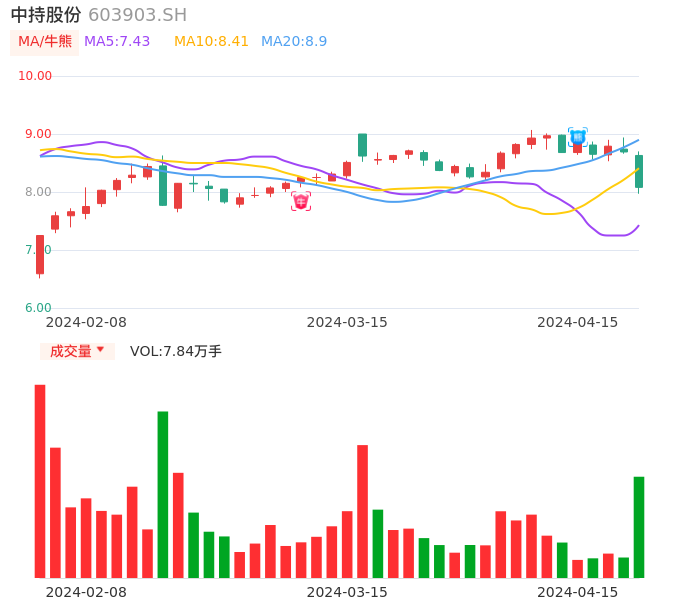Click the tallest red volume bar

click(x=40, y=480)
